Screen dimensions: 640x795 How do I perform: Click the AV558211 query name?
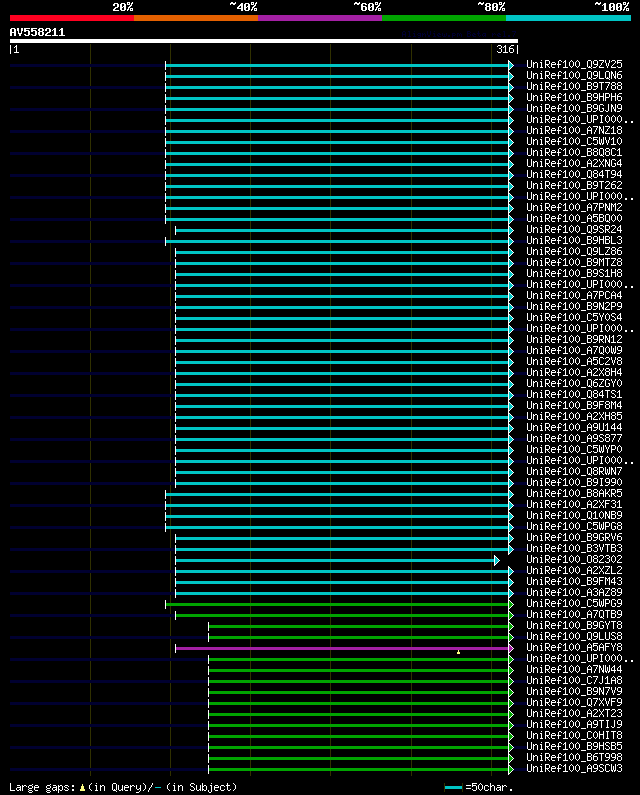[38, 32]
